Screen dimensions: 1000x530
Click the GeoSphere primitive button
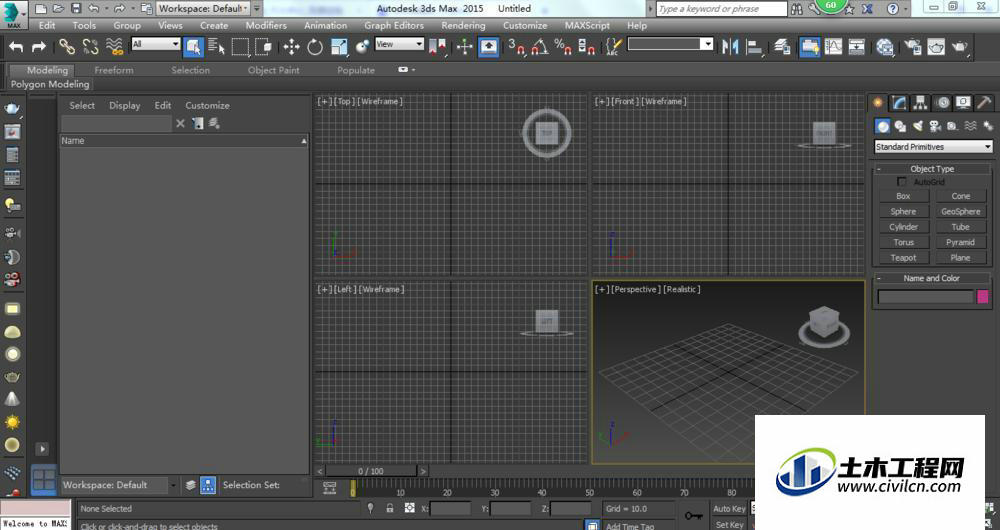tap(960, 212)
